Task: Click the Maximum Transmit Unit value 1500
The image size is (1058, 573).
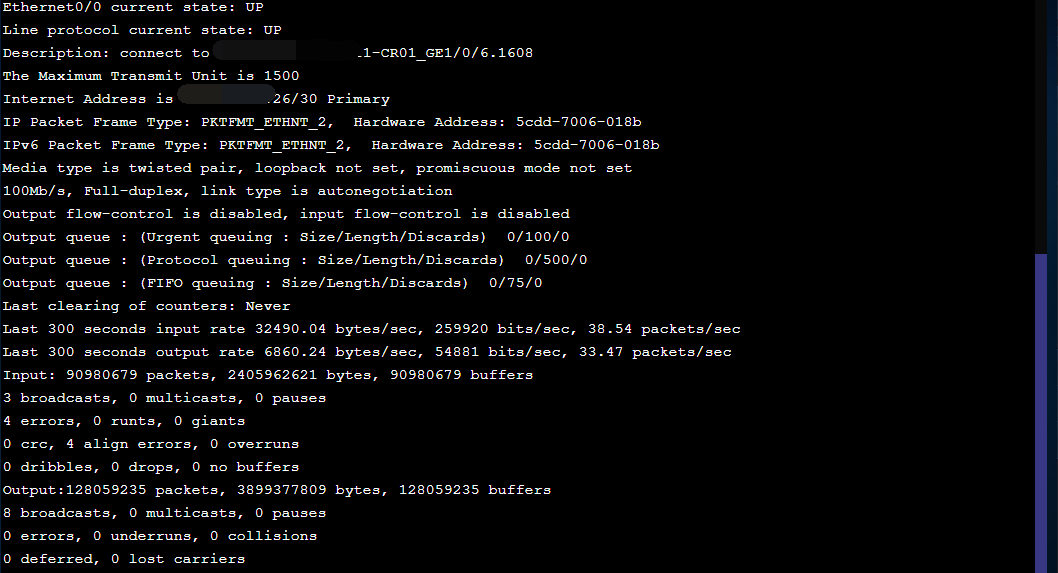Action: tap(281, 76)
